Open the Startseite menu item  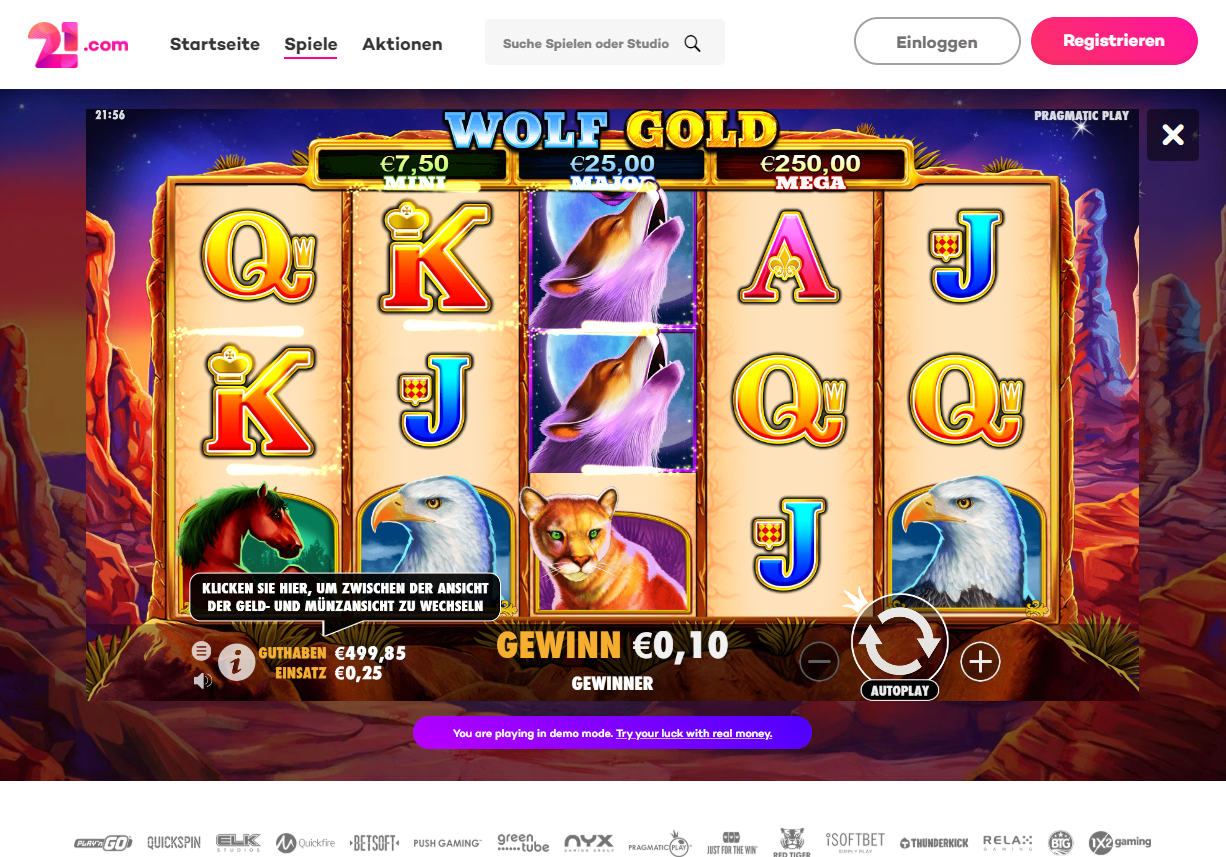(x=215, y=44)
